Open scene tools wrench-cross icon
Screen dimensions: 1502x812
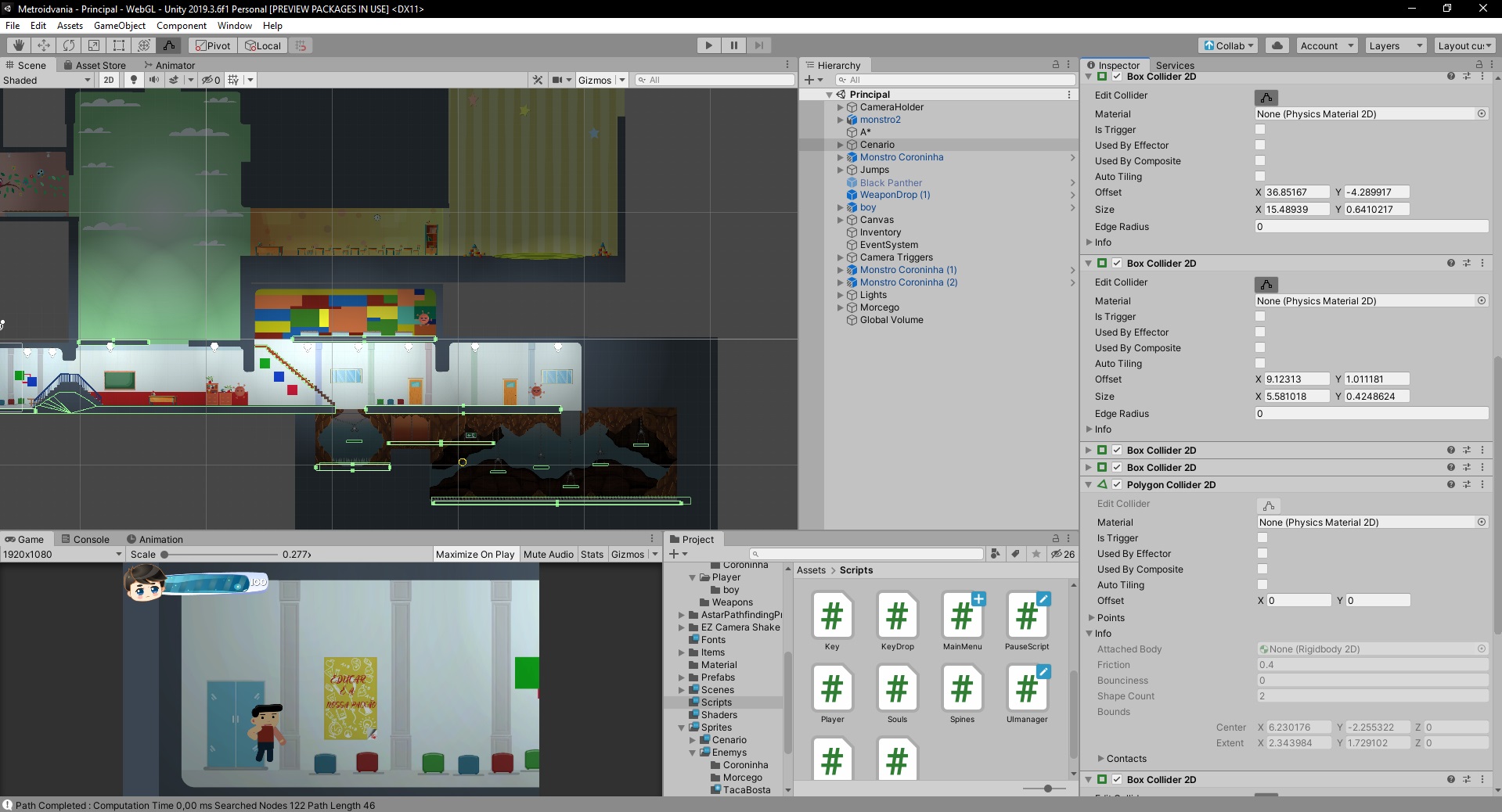[538, 80]
